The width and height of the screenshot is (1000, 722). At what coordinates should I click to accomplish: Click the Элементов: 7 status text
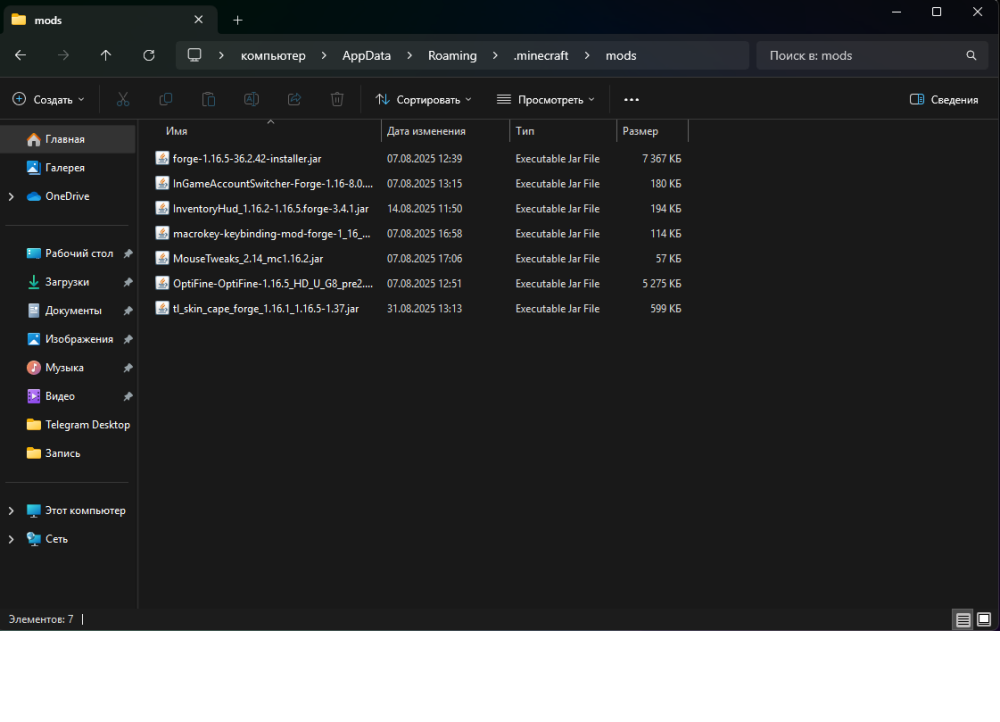click(x=41, y=619)
